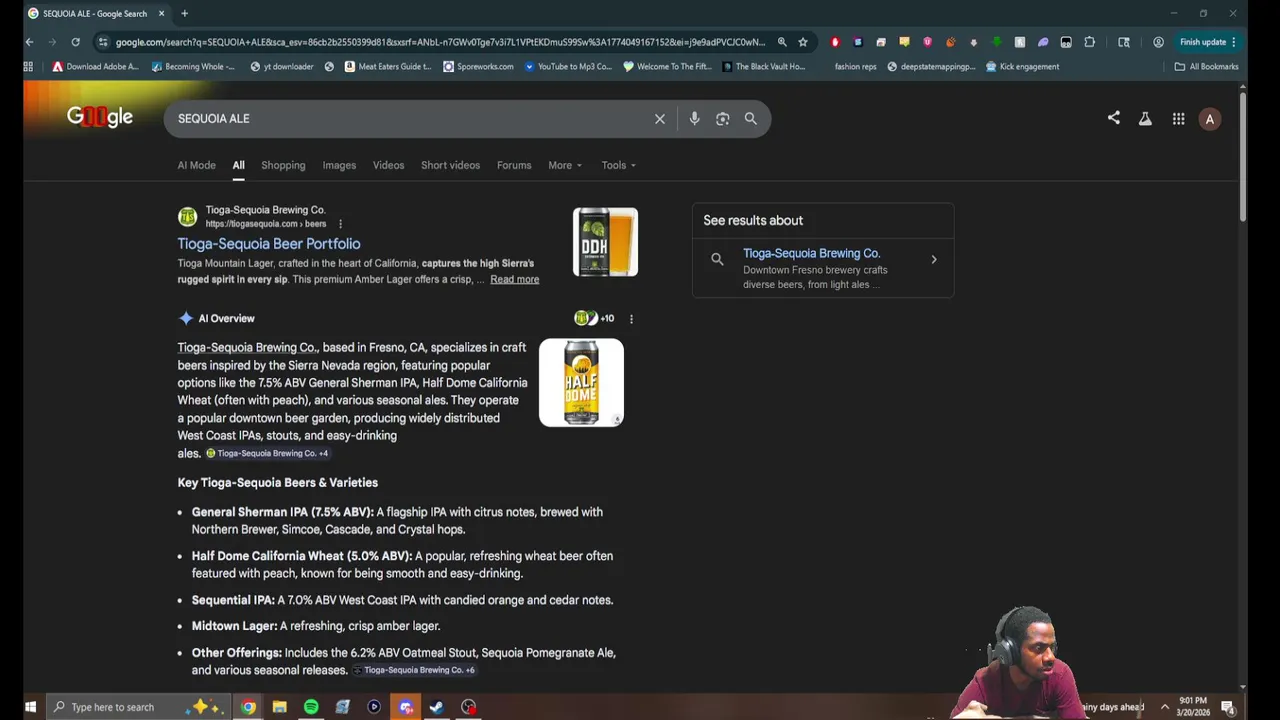Open Meat Eaters Guide bookmark

(x=388, y=67)
